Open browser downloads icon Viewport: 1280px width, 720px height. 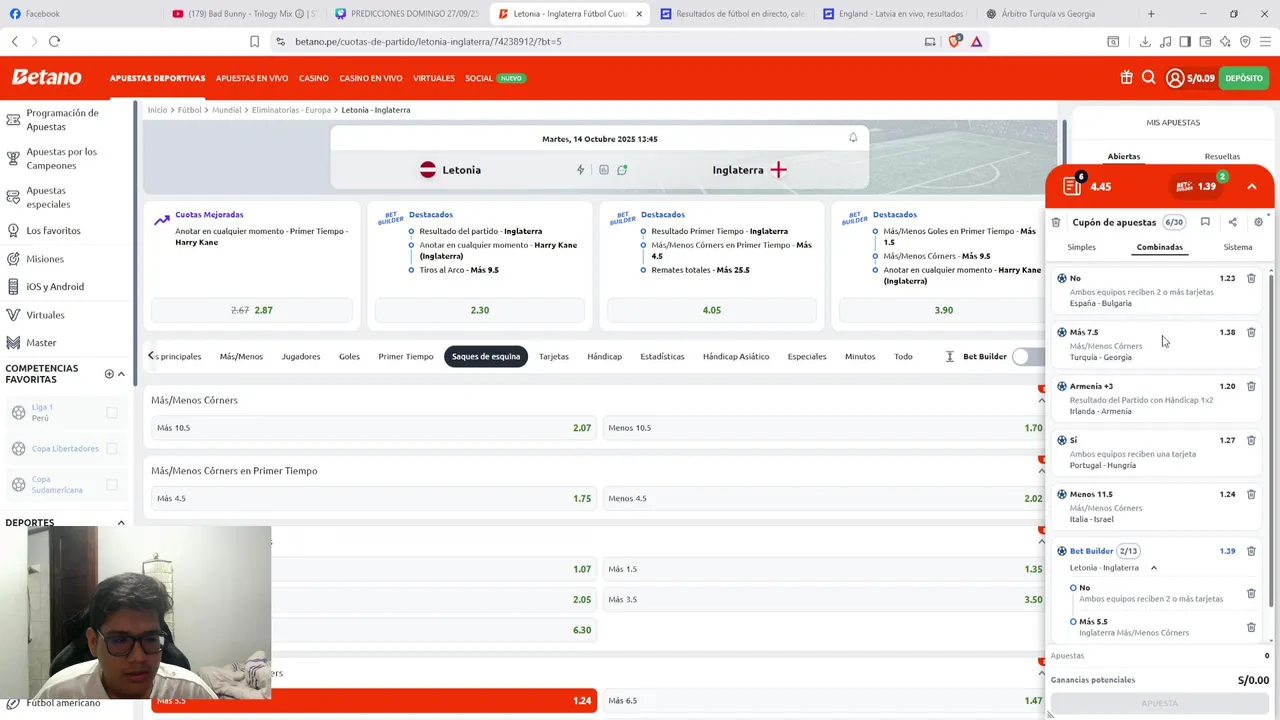click(1145, 41)
